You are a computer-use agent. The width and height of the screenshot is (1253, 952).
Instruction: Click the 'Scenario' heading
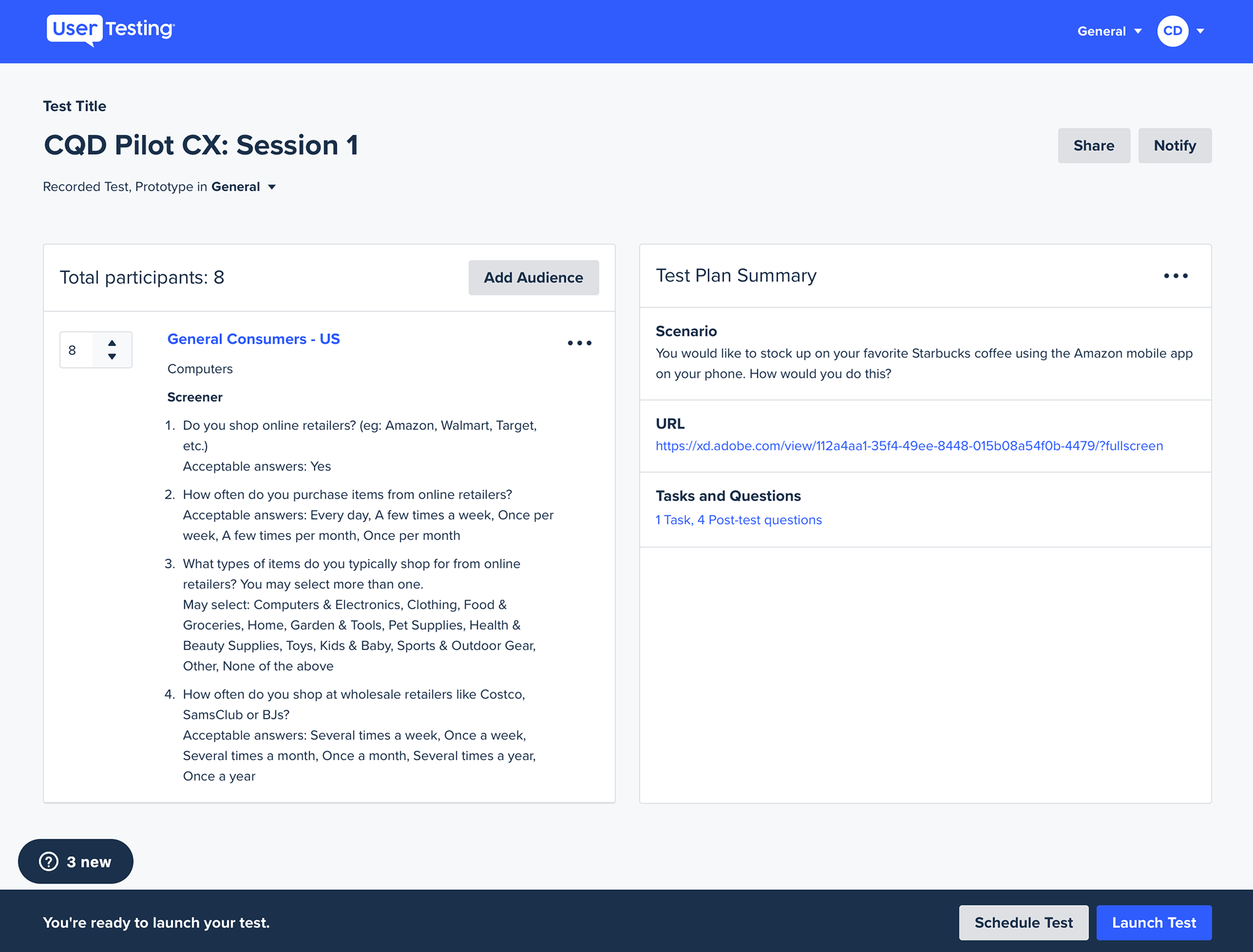coord(686,331)
